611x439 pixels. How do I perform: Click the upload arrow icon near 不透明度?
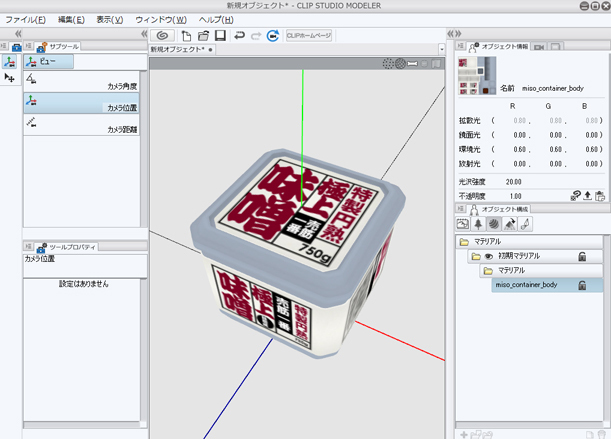click(x=588, y=196)
